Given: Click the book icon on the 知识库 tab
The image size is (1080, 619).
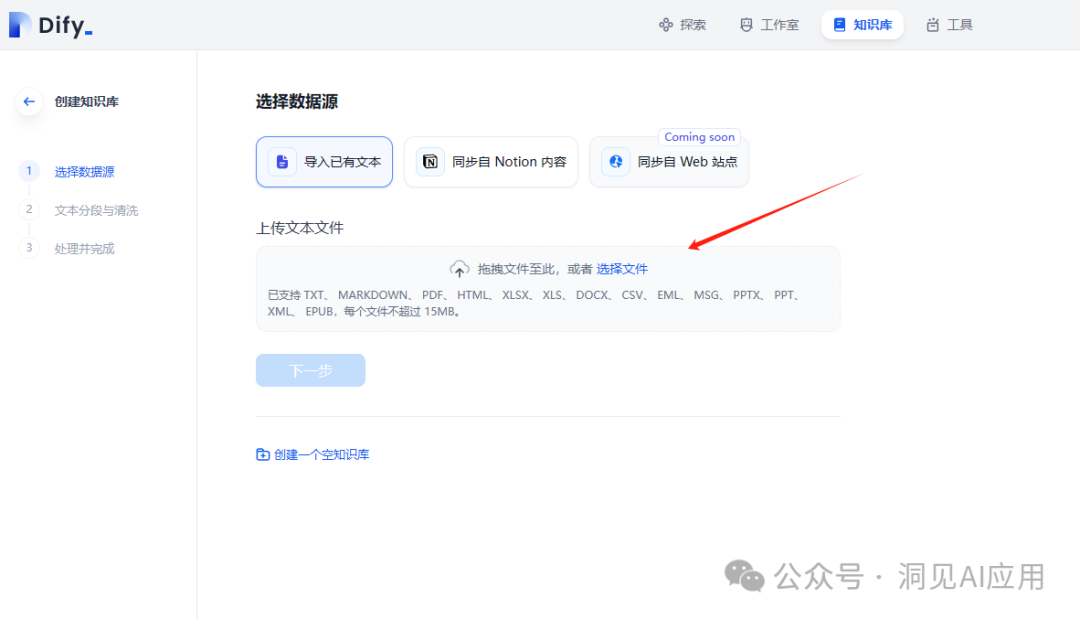Looking at the screenshot, I should click(x=840, y=24).
